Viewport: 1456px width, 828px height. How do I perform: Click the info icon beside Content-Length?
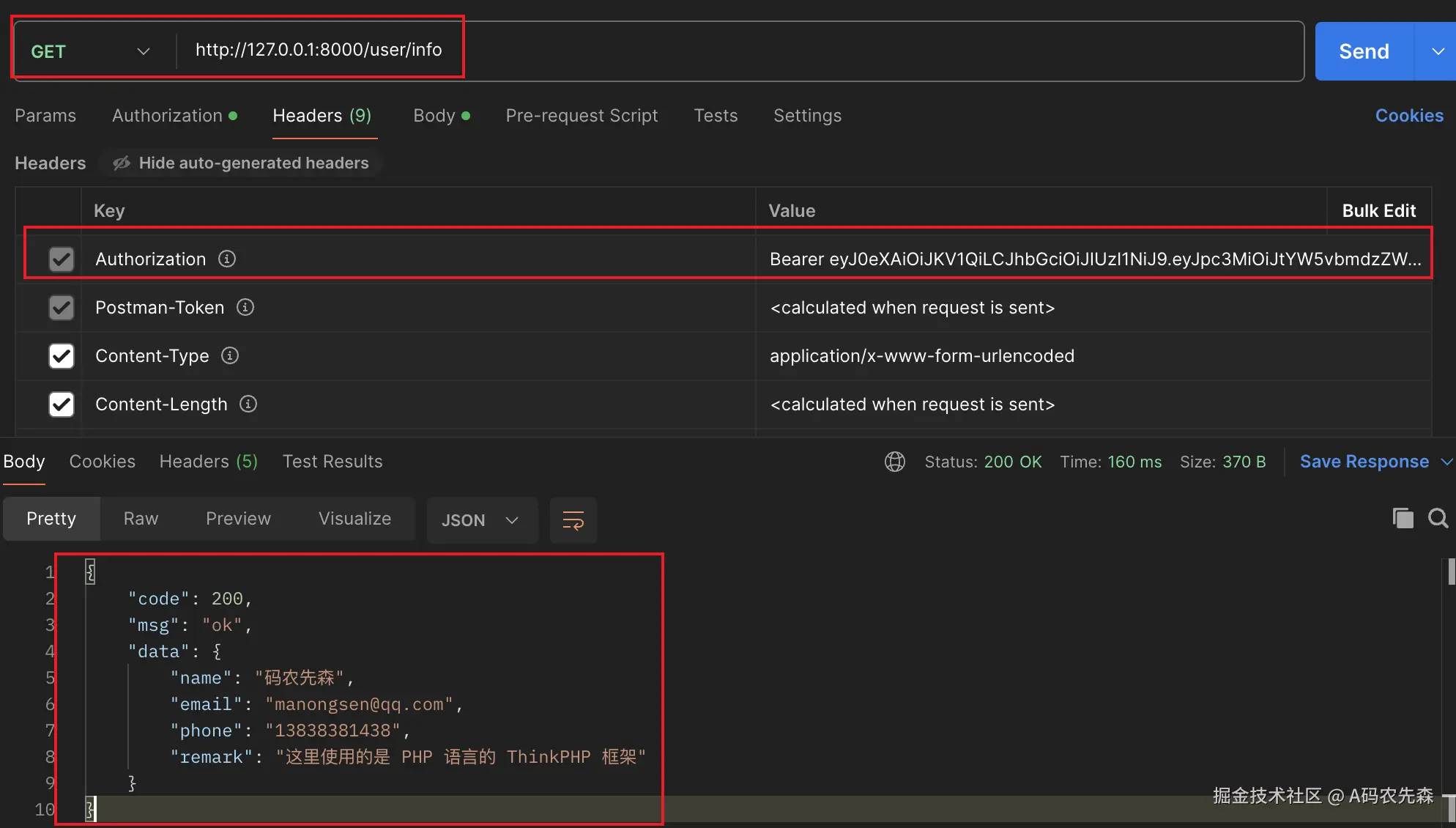click(248, 404)
